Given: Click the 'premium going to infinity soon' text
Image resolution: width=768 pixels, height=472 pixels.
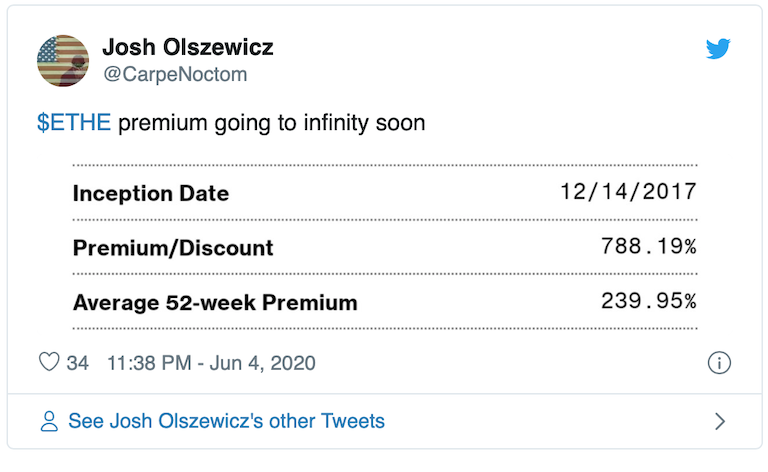Looking at the screenshot, I should click(x=272, y=124).
